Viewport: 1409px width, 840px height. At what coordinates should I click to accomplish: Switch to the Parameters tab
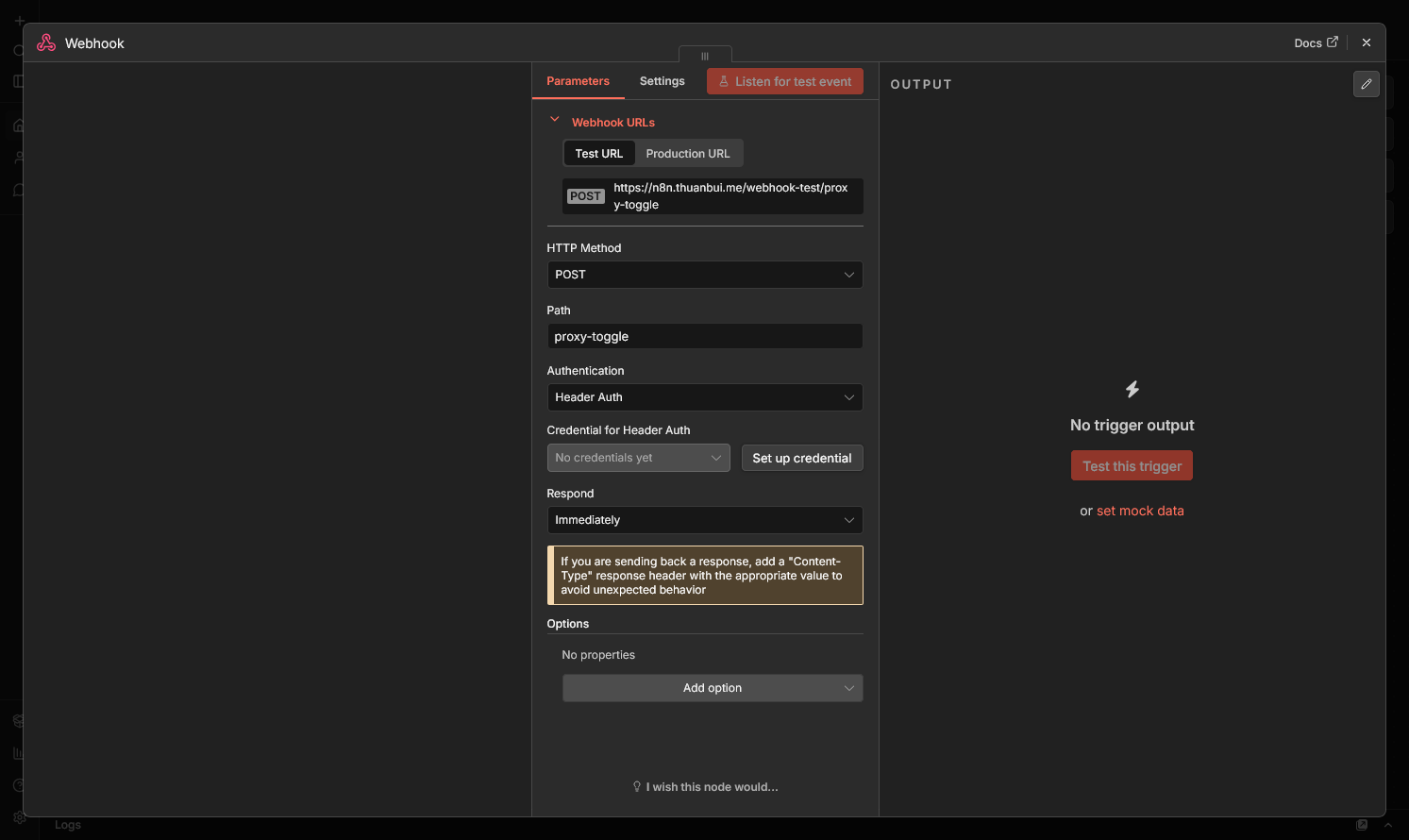point(578,81)
